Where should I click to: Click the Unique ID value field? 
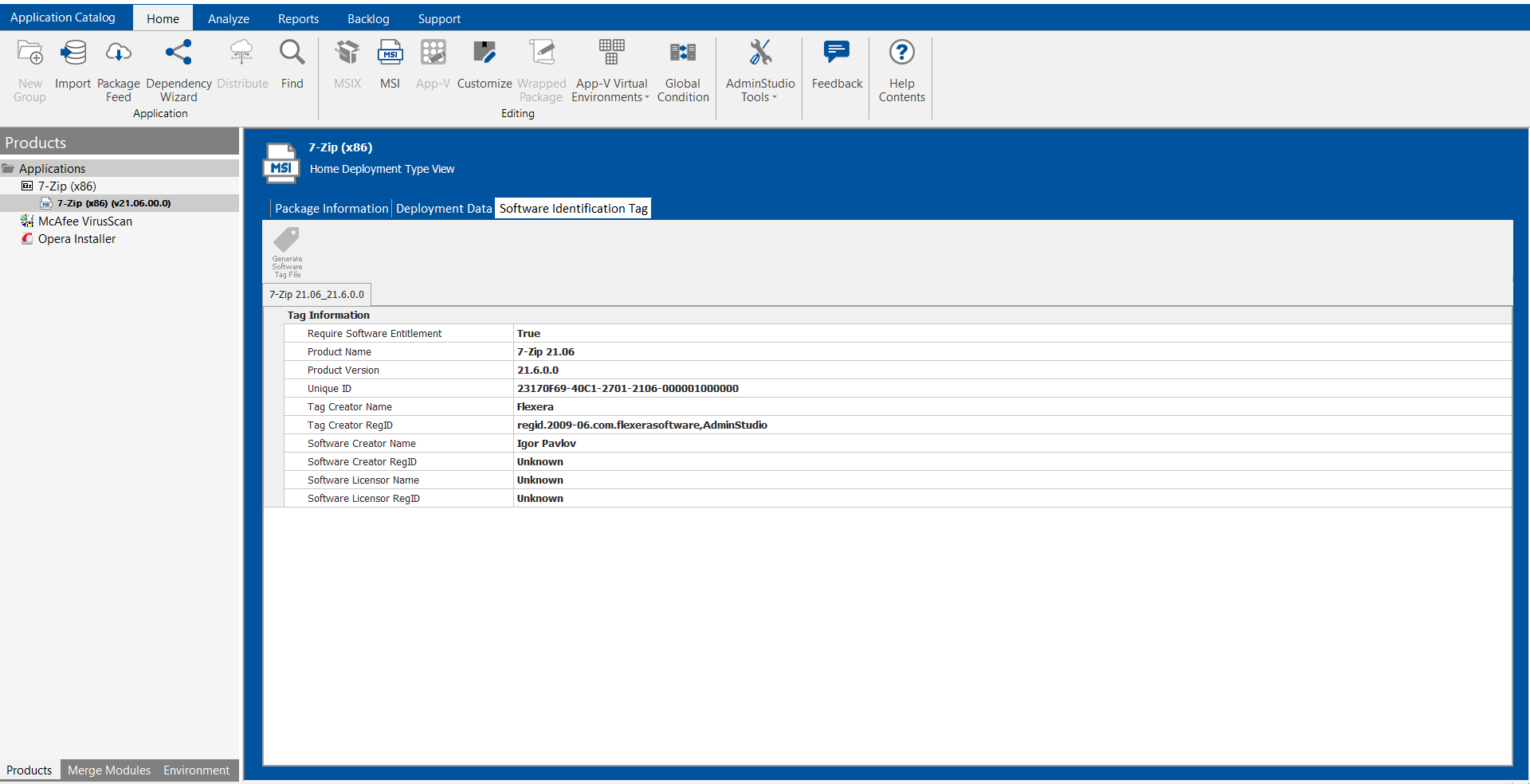click(1012, 389)
